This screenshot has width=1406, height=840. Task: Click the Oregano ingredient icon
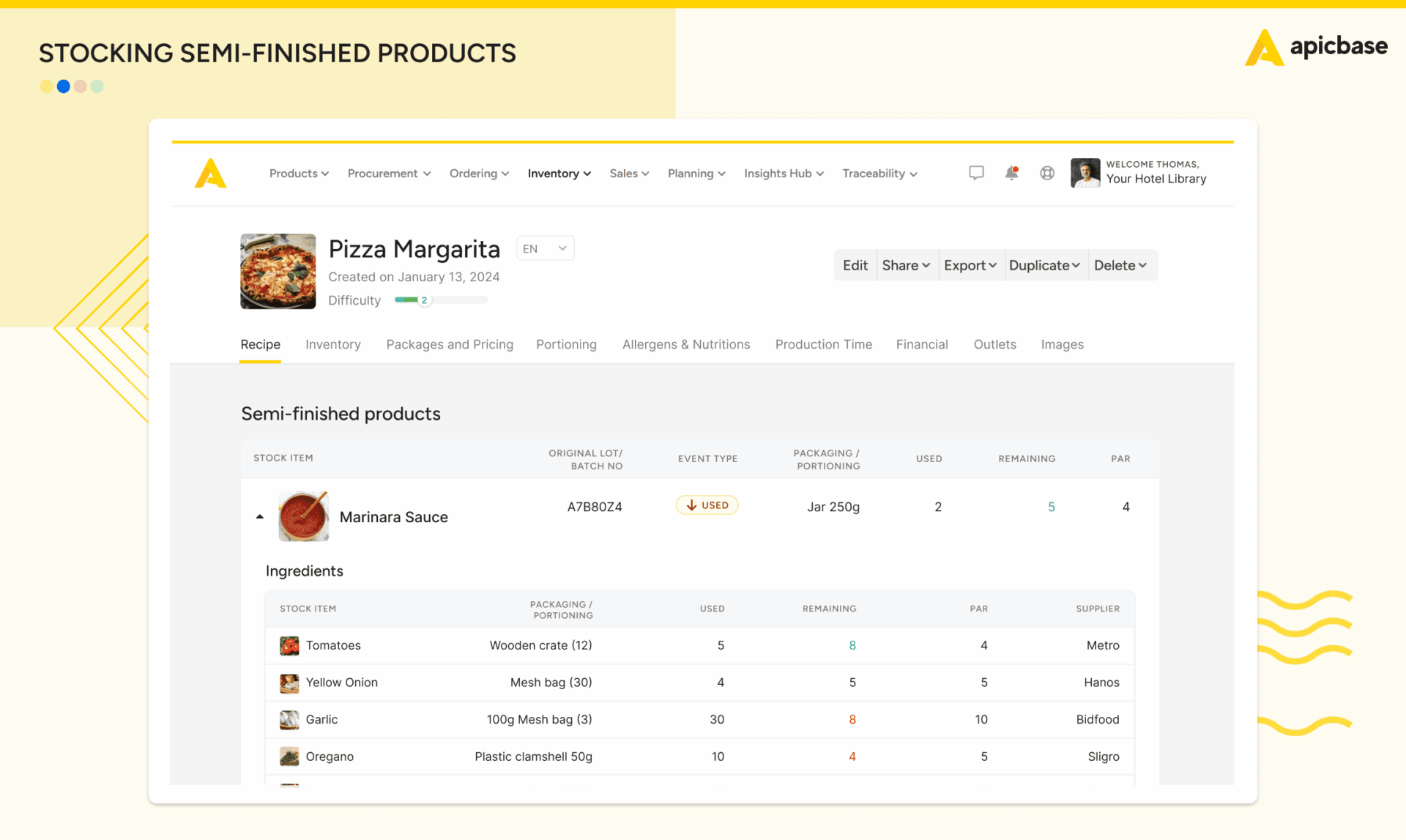pyautogui.click(x=289, y=757)
